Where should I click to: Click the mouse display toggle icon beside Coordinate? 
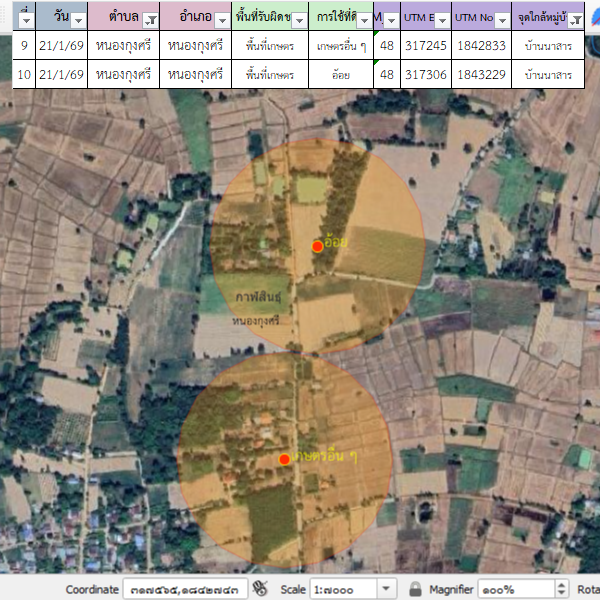[261, 589]
